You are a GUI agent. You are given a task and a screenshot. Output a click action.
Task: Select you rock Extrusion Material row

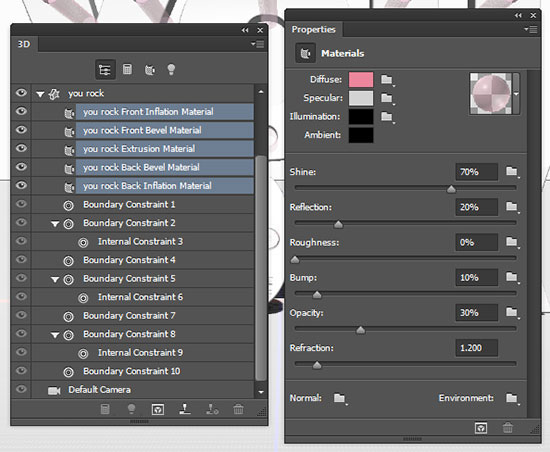(165, 149)
